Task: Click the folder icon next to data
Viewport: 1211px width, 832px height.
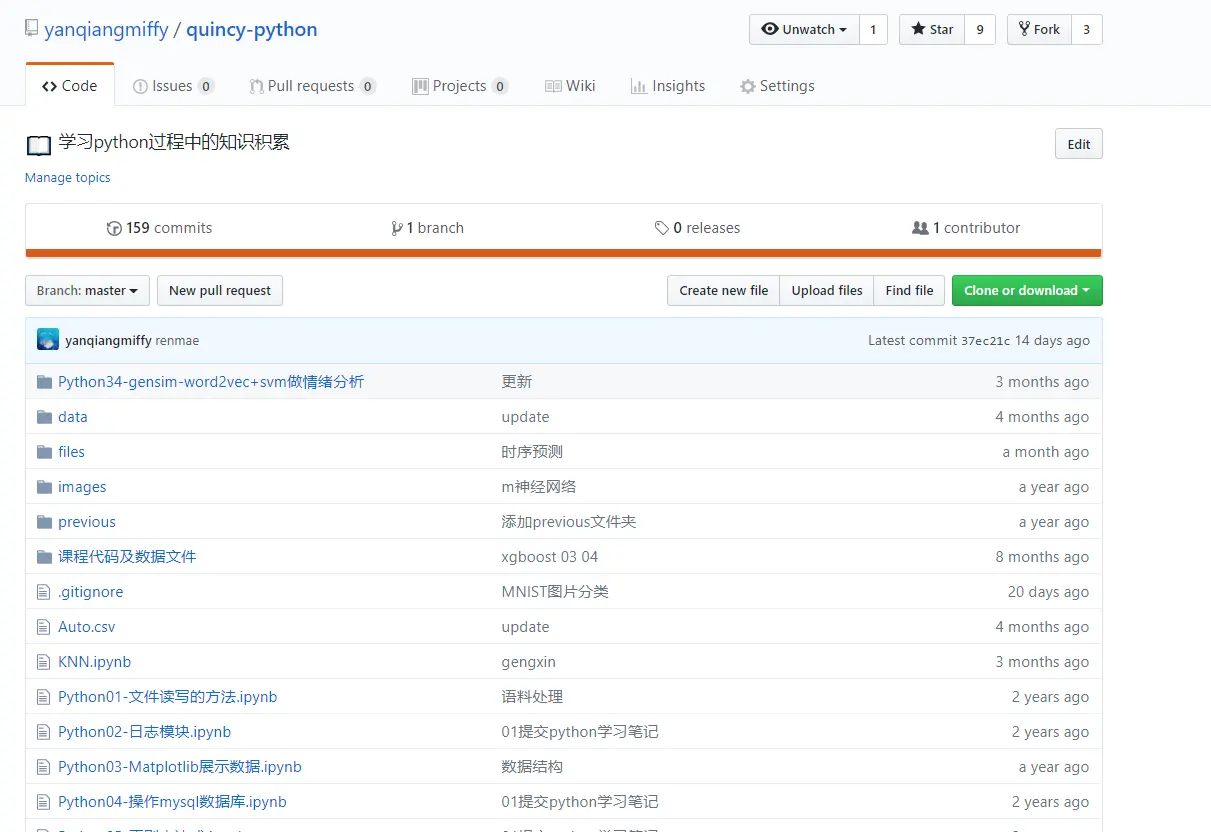Action: (44, 417)
